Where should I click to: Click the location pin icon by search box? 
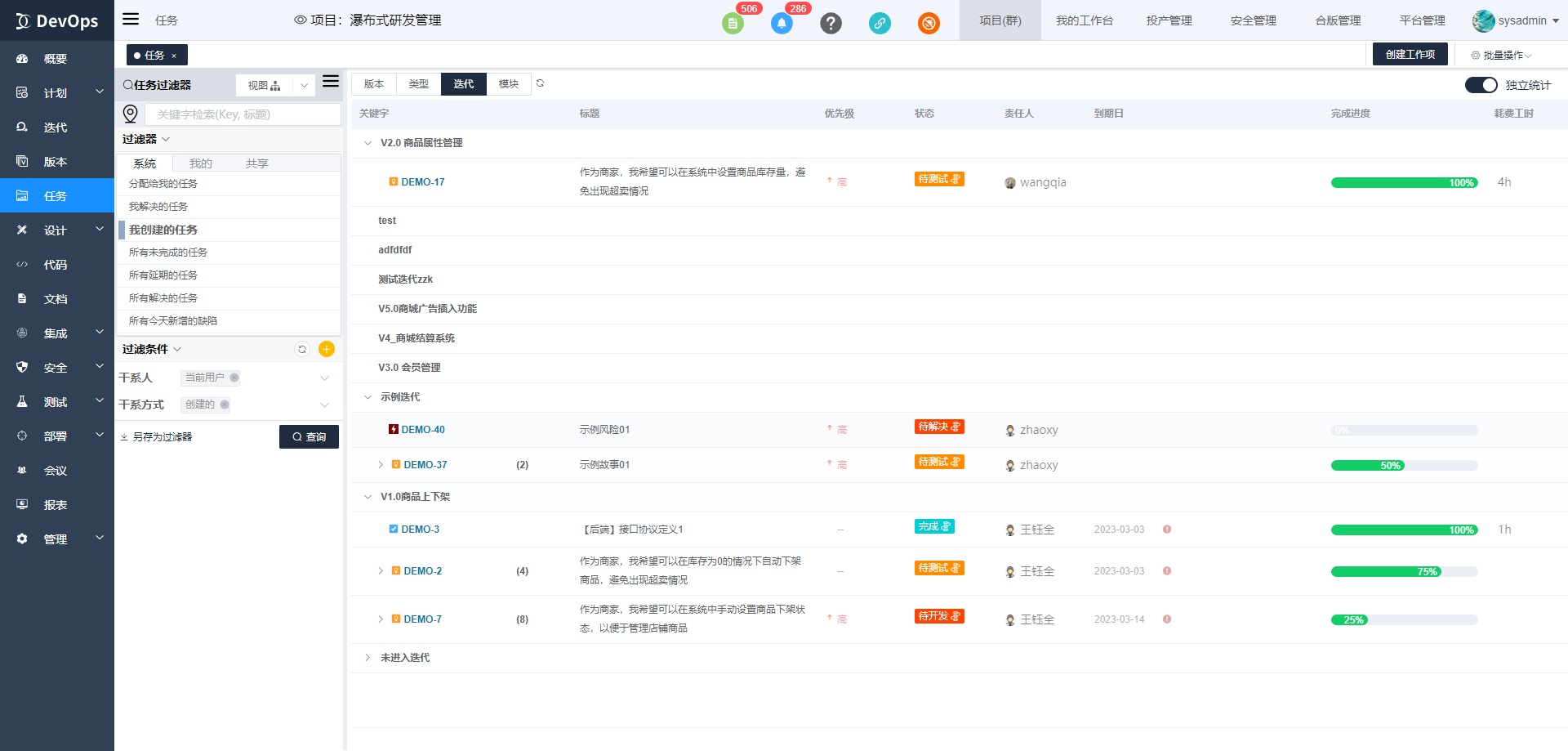(131, 114)
